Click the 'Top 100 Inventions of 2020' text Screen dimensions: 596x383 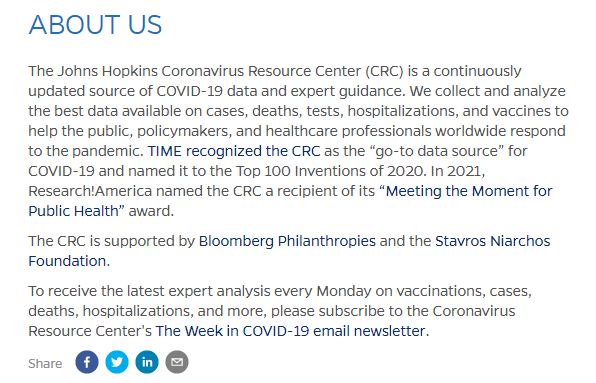tap(329, 171)
